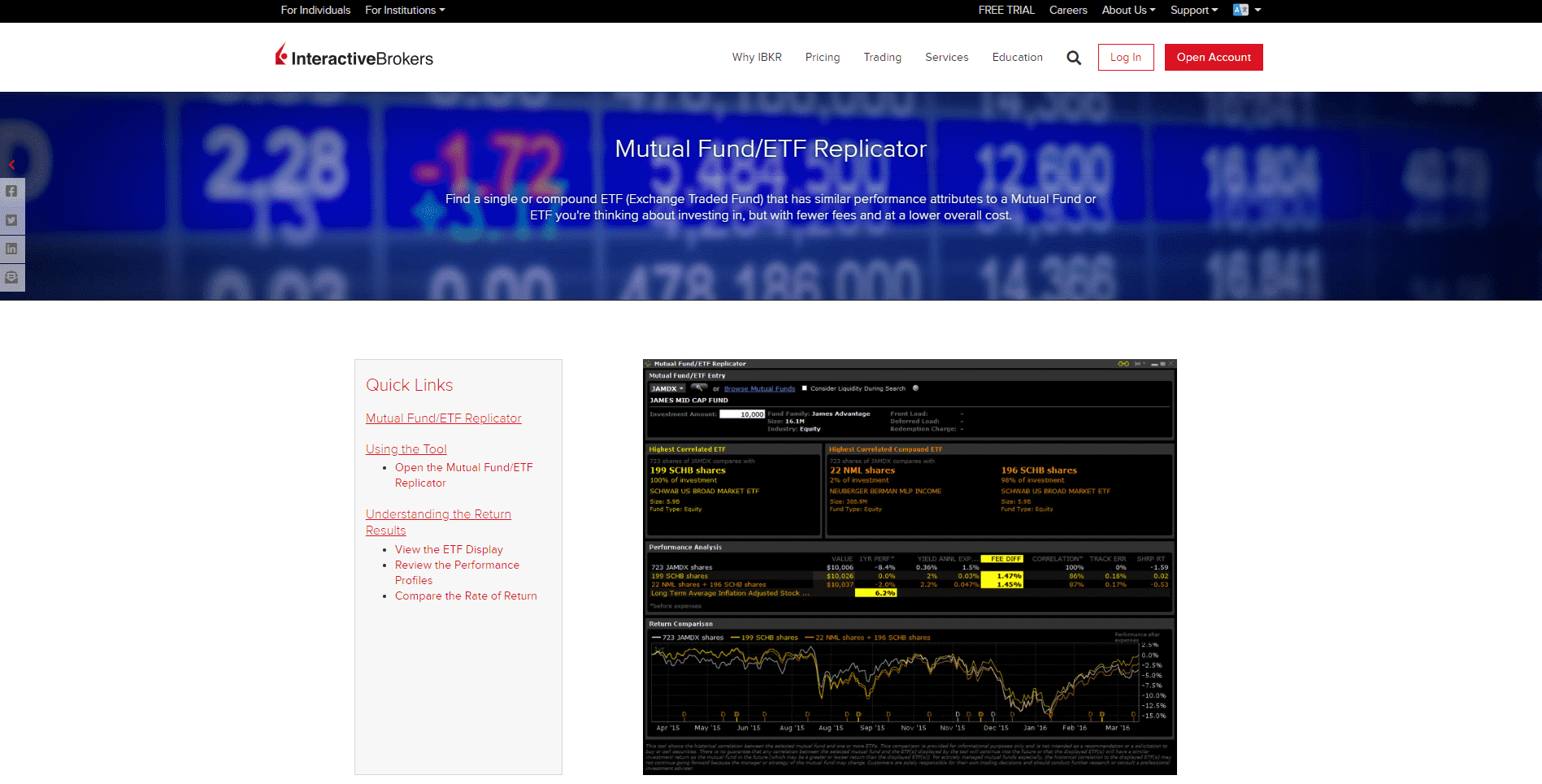The image size is (1542, 784).
Task: Select the LinkedIn share icon
Action: coord(11,249)
